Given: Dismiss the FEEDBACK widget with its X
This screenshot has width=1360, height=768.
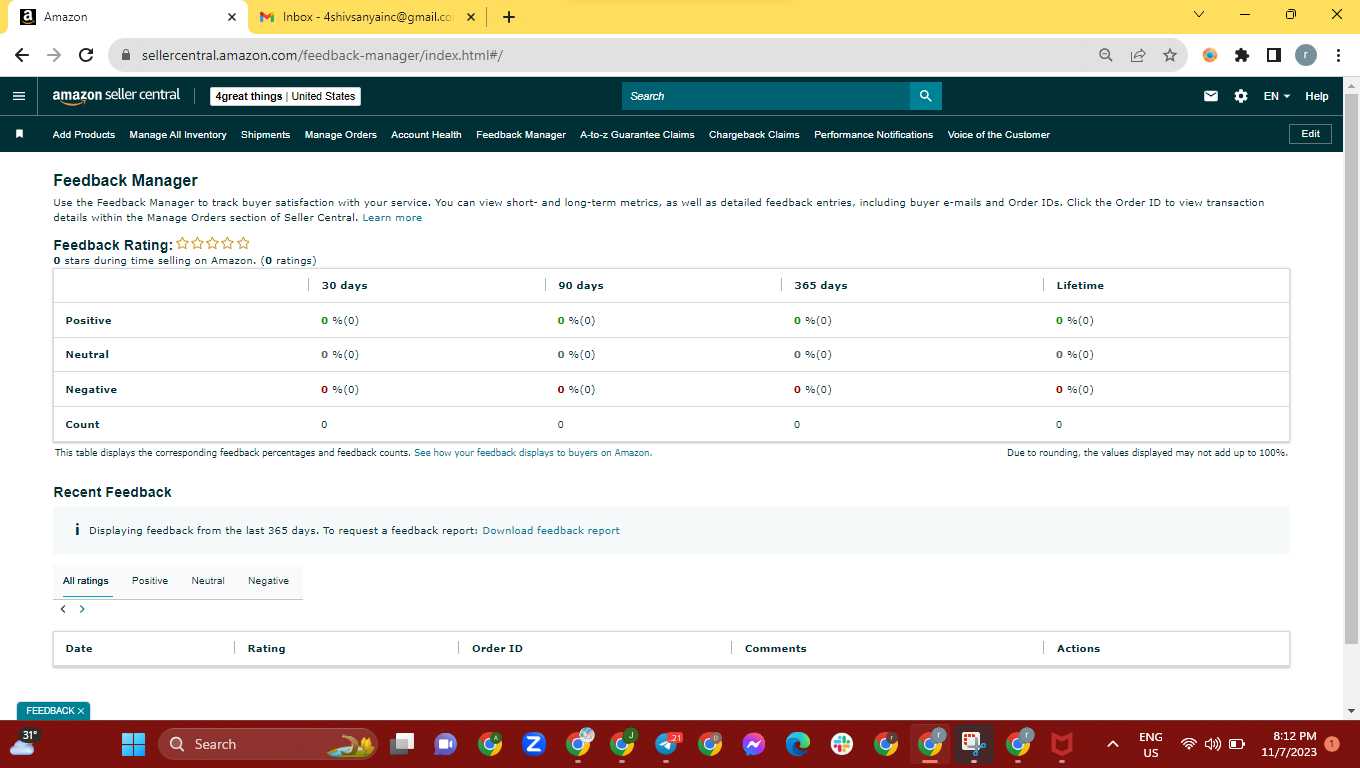Looking at the screenshot, I should pos(81,711).
